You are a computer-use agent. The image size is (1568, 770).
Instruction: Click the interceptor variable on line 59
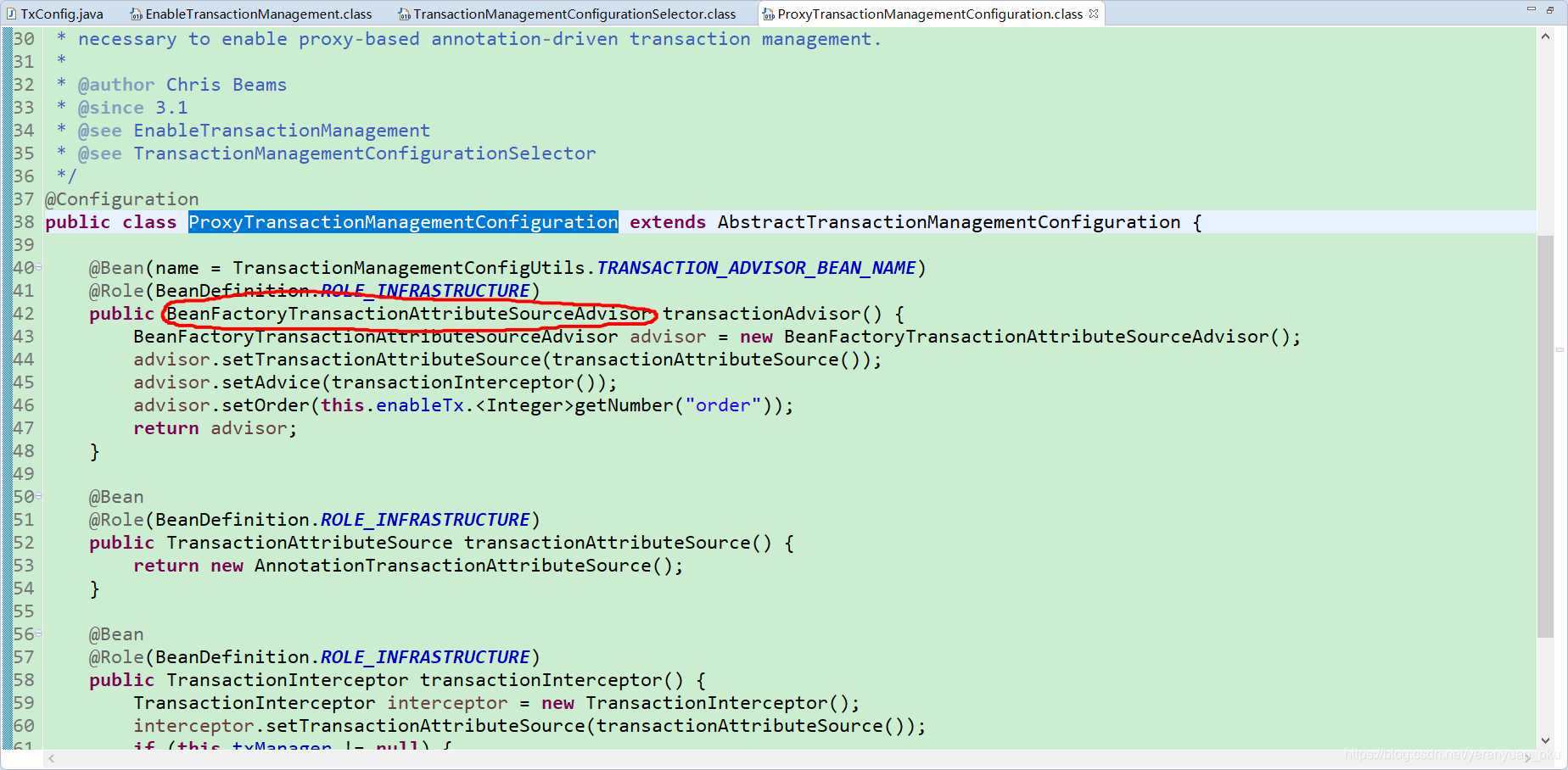click(447, 703)
